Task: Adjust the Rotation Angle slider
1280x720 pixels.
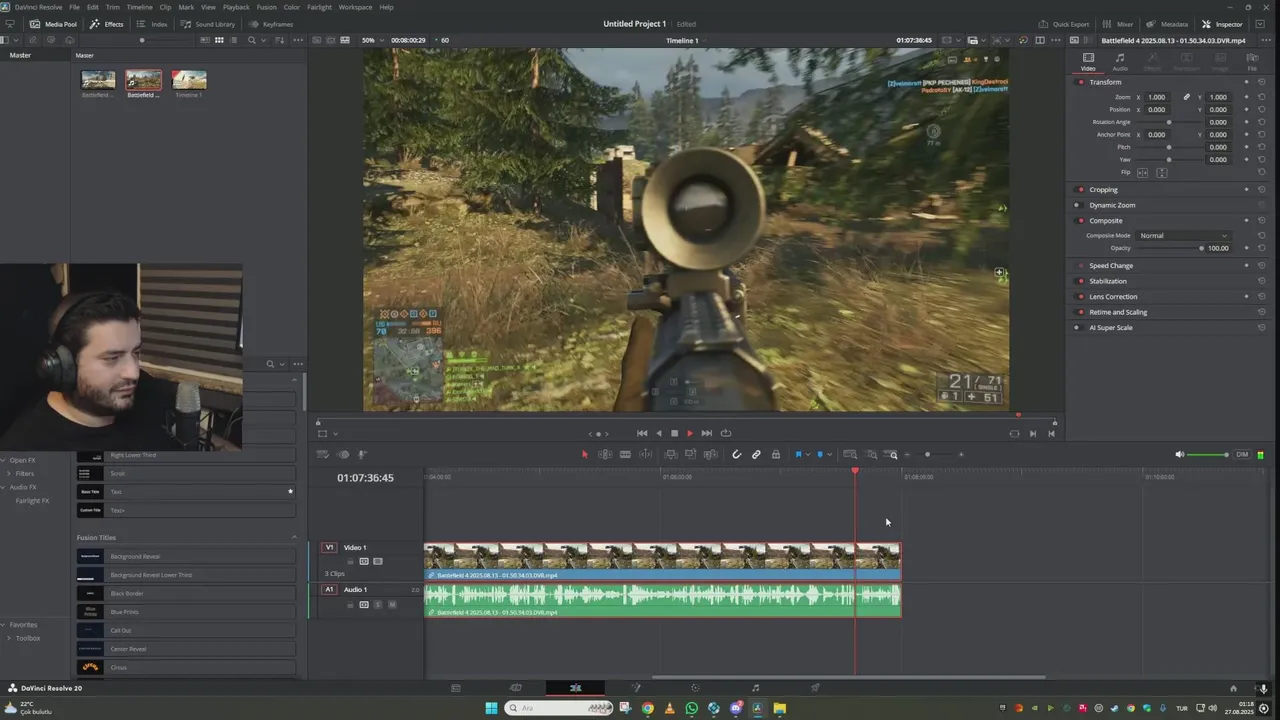Action: tap(1169, 122)
